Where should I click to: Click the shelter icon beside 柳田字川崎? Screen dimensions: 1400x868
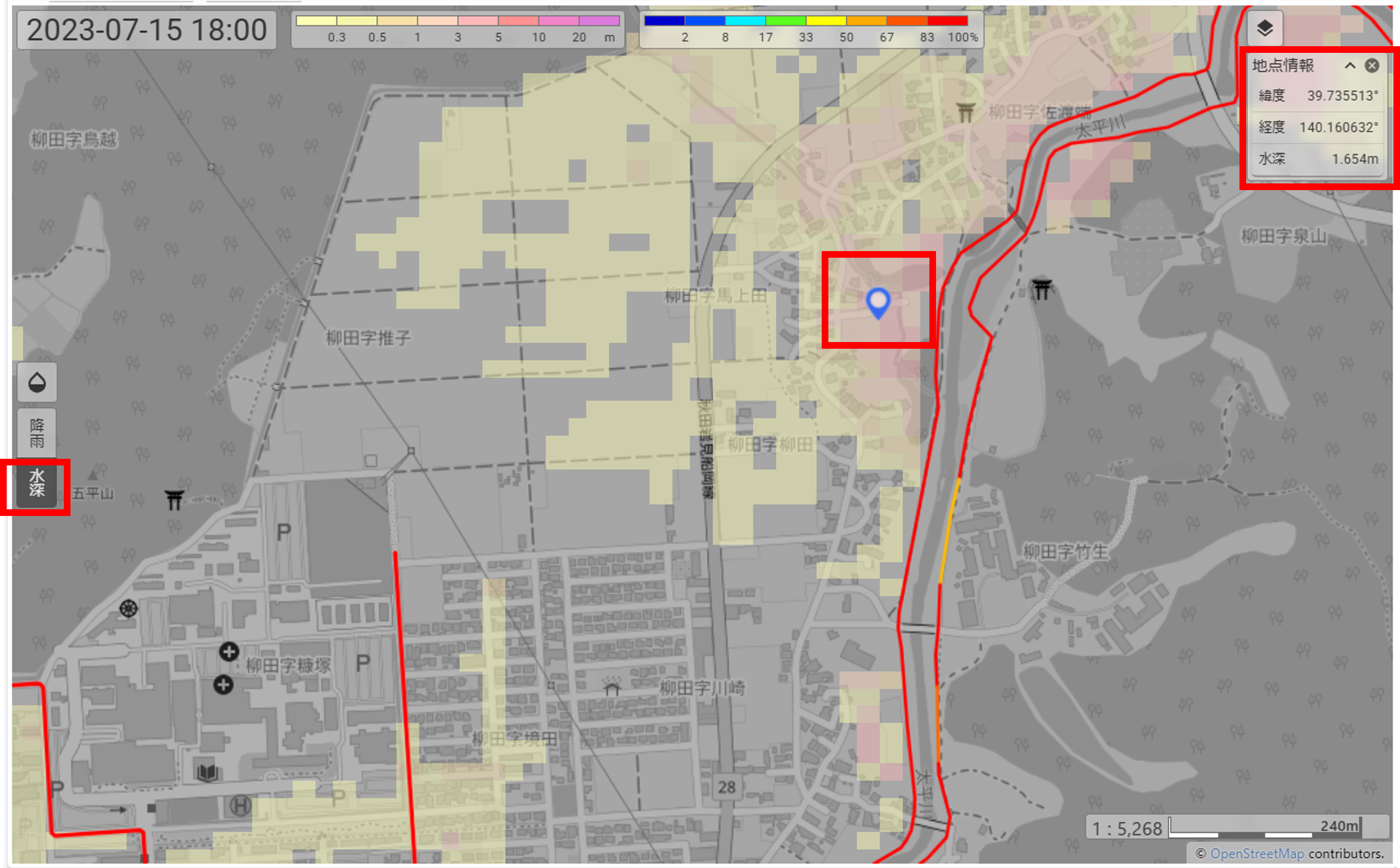coord(612,686)
